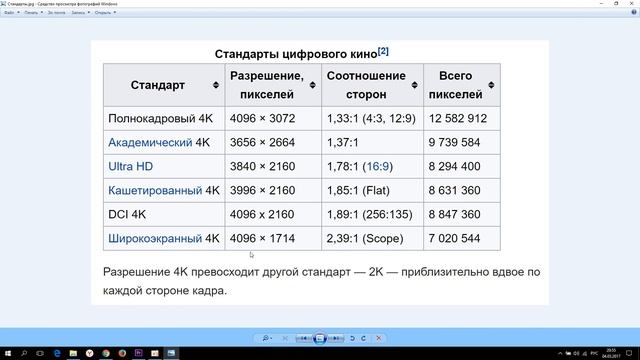Rotate the image counterclockwise
This screenshot has width=640, height=360.
pyautogui.click(x=352, y=338)
